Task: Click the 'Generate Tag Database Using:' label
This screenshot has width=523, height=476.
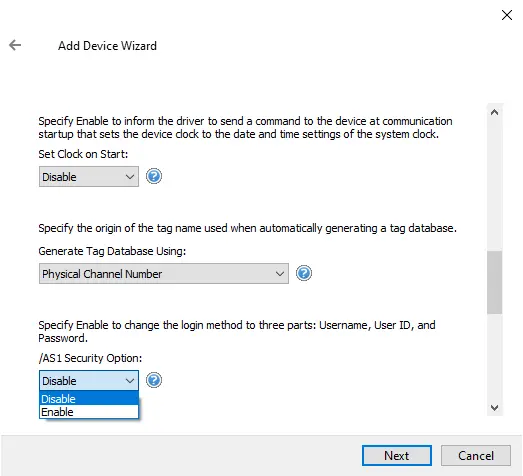Action: [112, 251]
